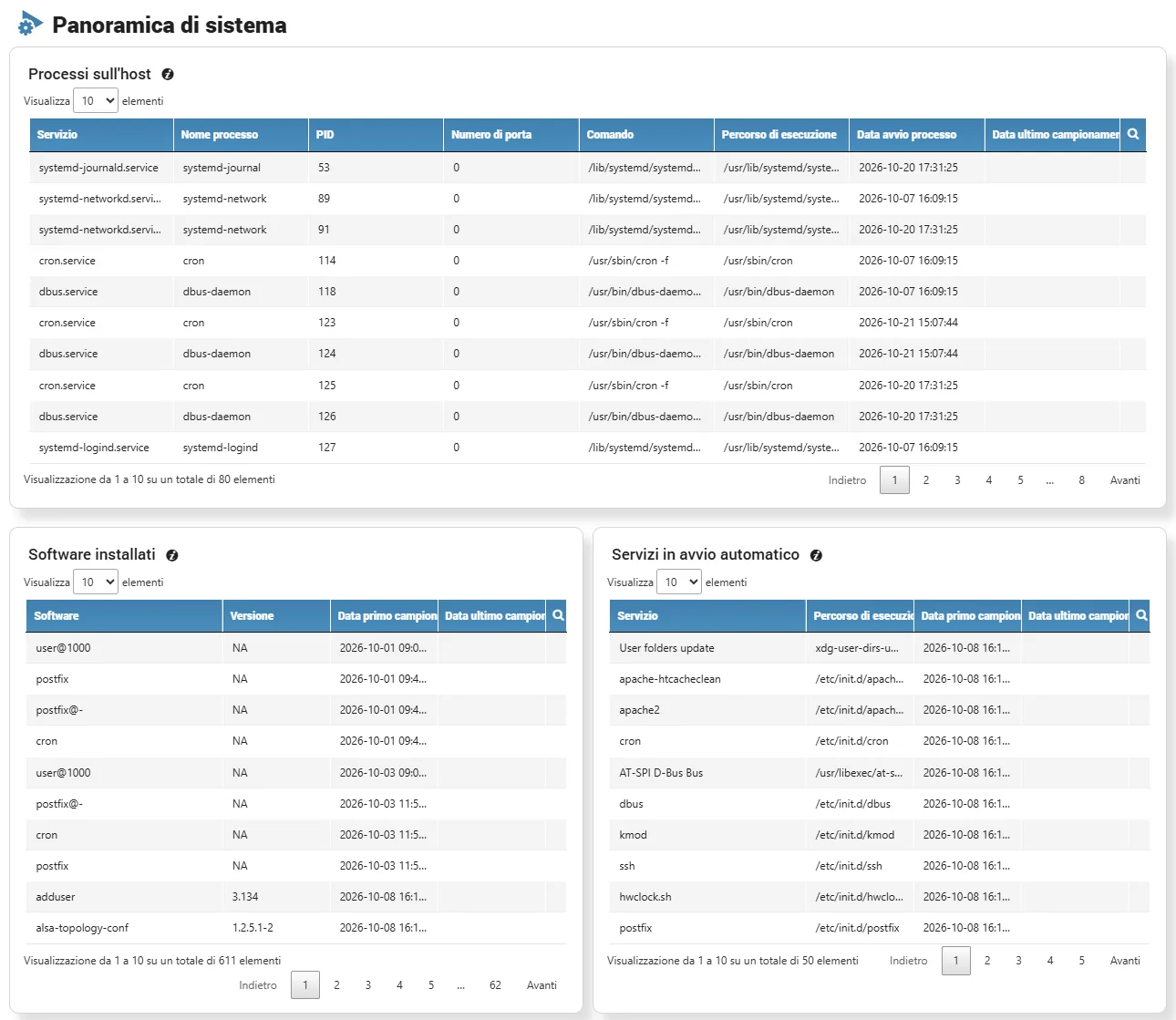Image resolution: width=1176 pixels, height=1020 pixels.
Task: Click the info icon beside Software installati
Action: (172, 555)
